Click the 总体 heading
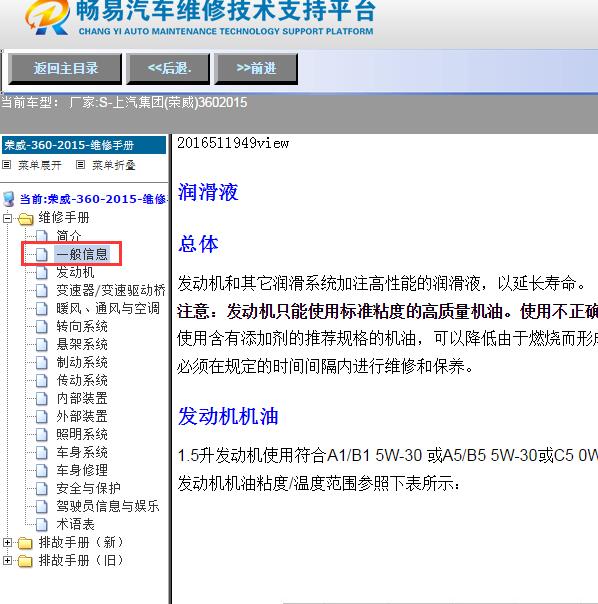 click(x=198, y=244)
